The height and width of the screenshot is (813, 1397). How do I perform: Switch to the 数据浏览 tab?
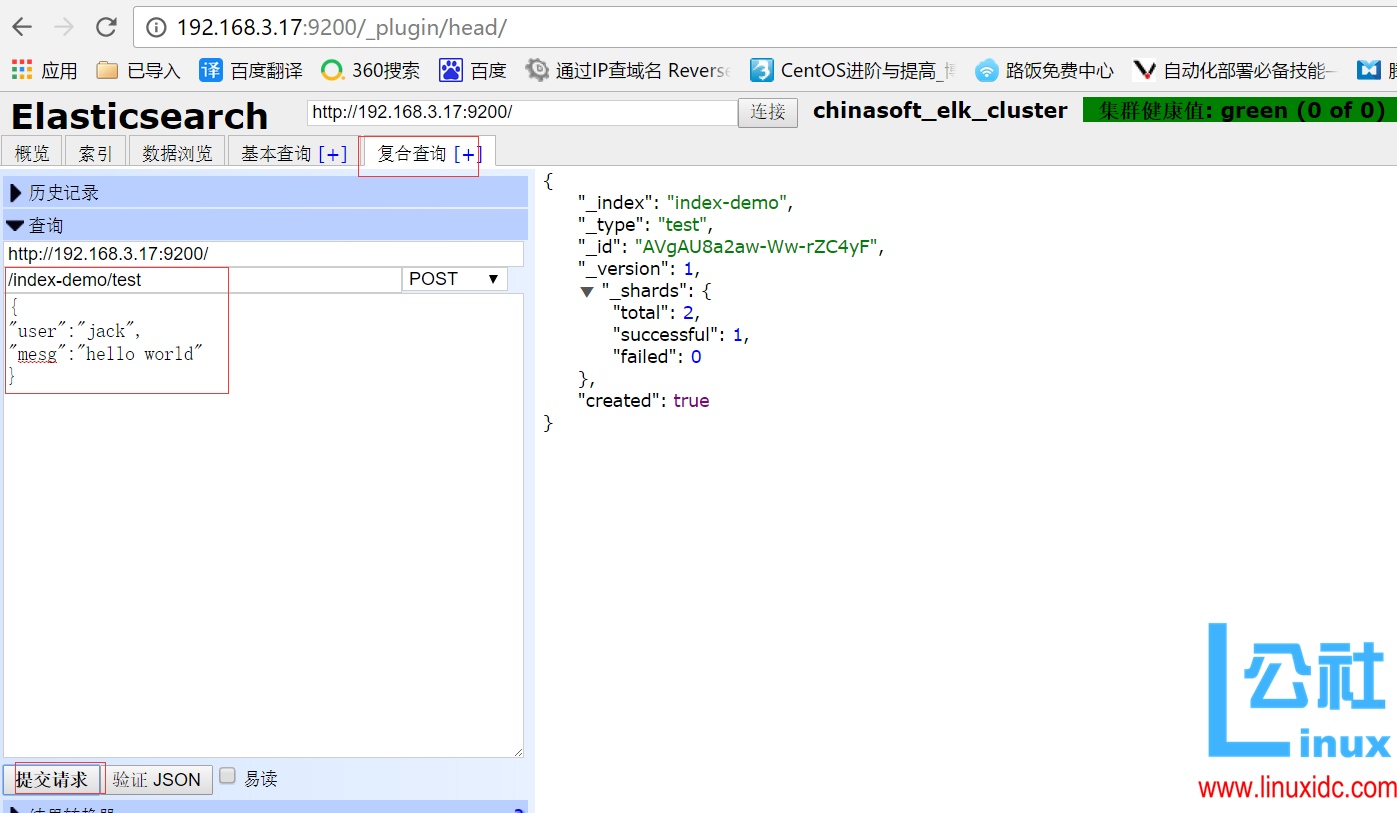click(x=177, y=153)
